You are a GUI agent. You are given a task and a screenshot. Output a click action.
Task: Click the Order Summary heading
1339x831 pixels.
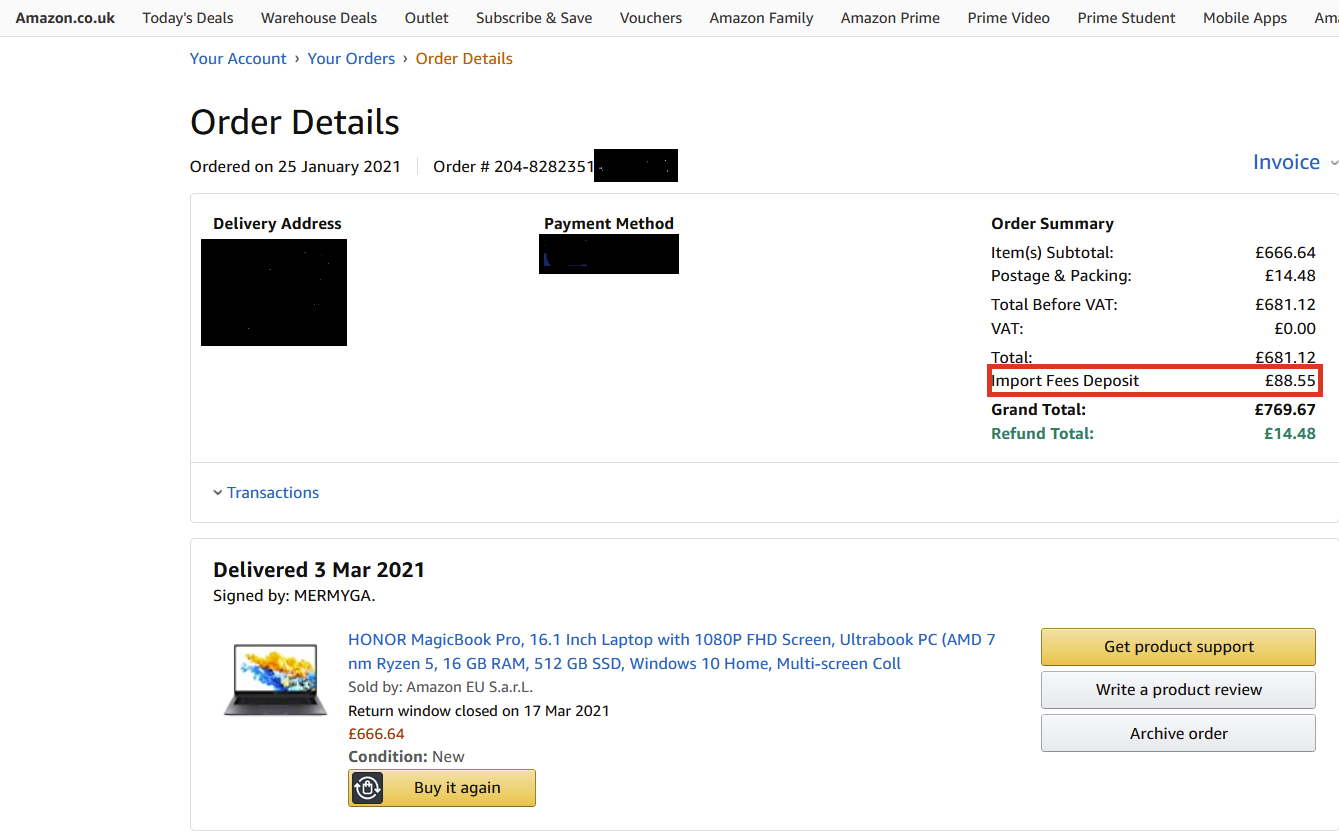pos(1052,223)
